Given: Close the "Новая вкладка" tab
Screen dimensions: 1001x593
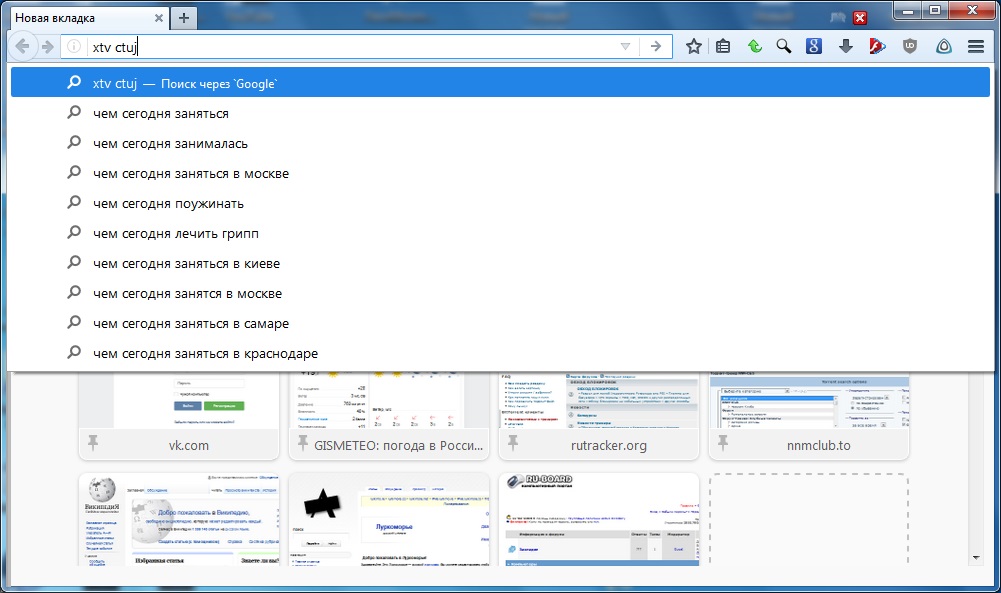Looking at the screenshot, I should 158,18.
